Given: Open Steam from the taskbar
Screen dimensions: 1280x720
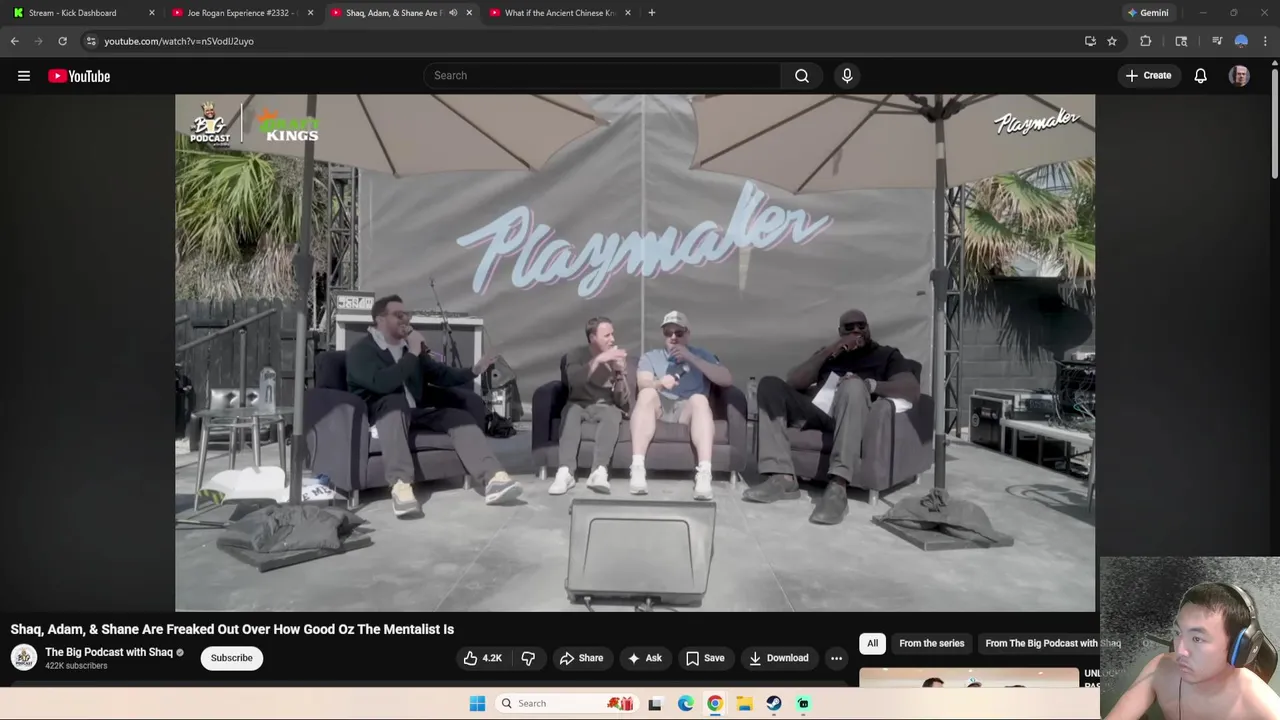Looking at the screenshot, I should 774,703.
